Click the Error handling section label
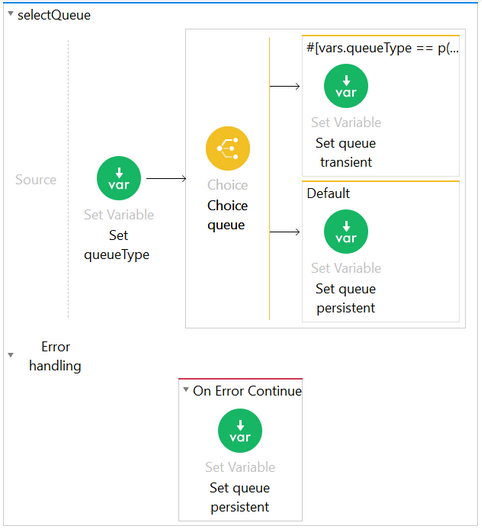 pyautogui.click(x=55, y=356)
